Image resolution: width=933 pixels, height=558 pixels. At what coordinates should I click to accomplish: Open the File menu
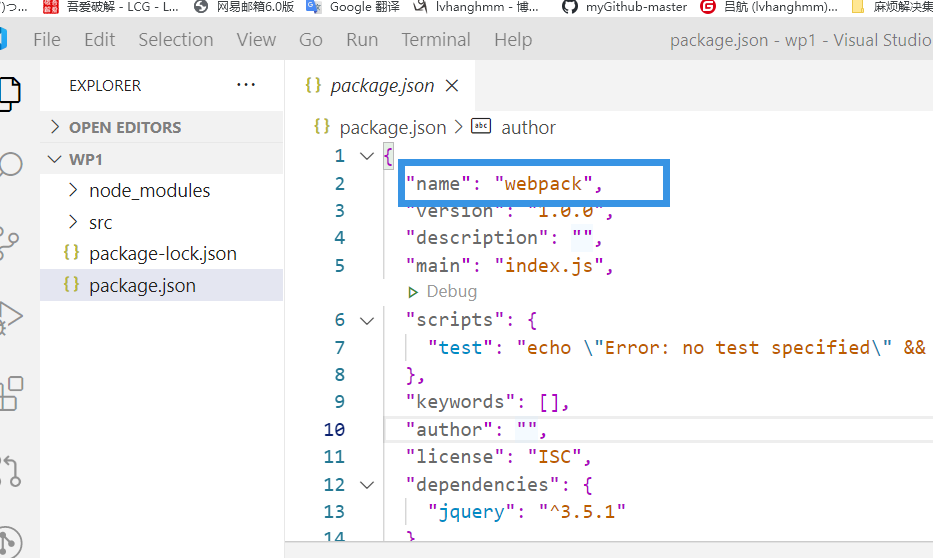pos(47,40)
